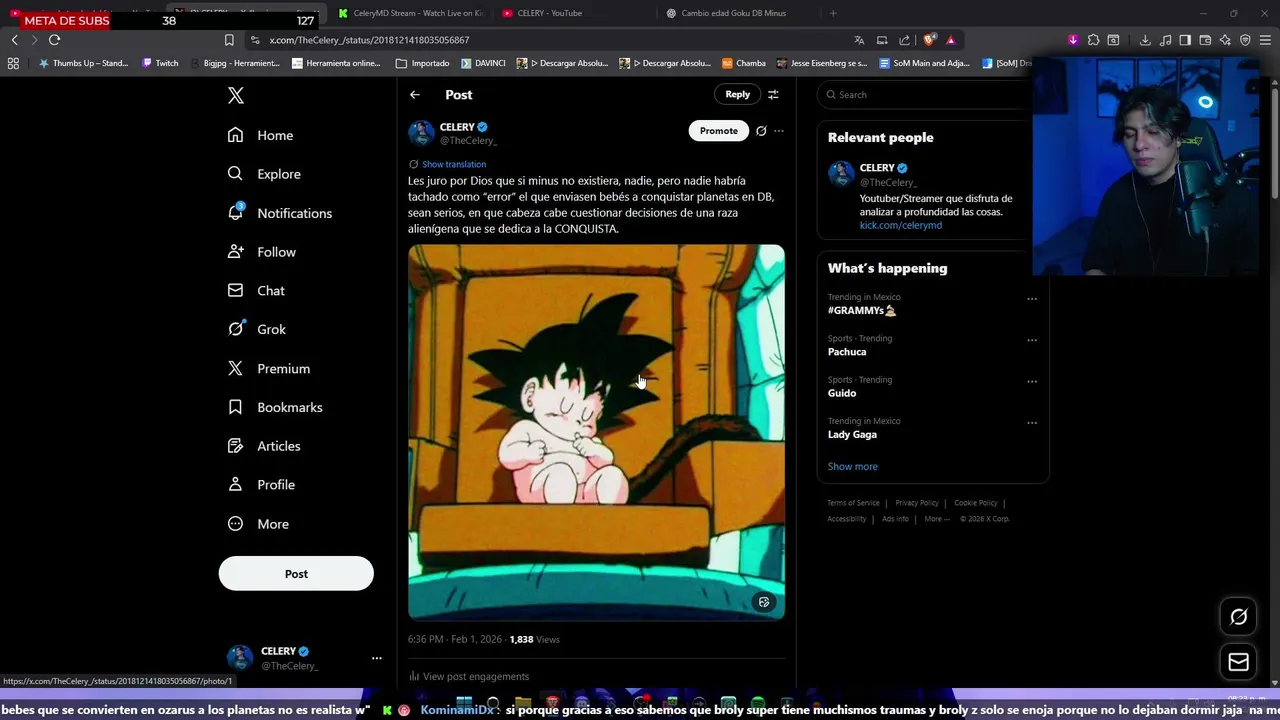Viewport: 1280px width, 720px height.
Task: Open the Follow section
Action: coord(261,252)
